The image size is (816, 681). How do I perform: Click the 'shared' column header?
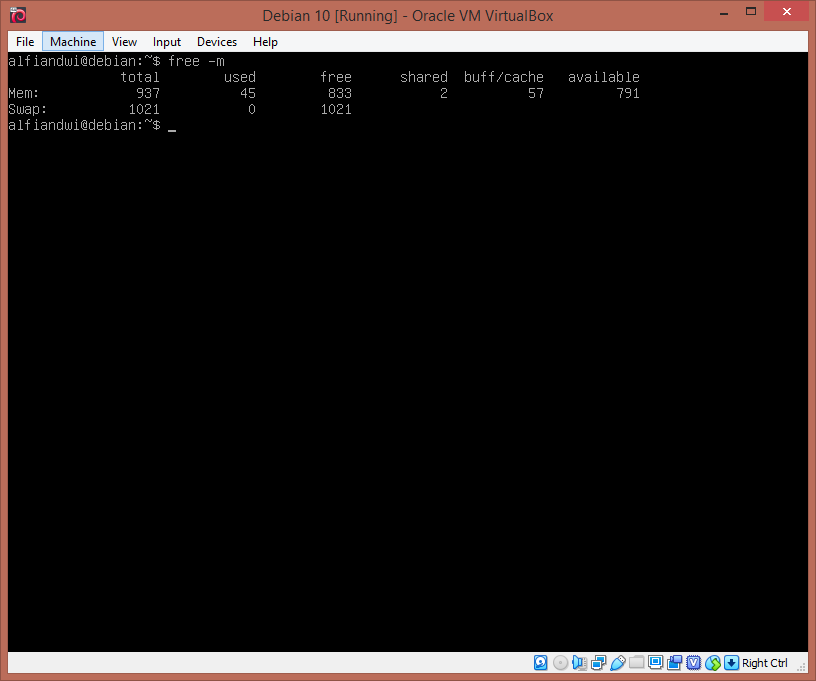click(x=424, y=77)
